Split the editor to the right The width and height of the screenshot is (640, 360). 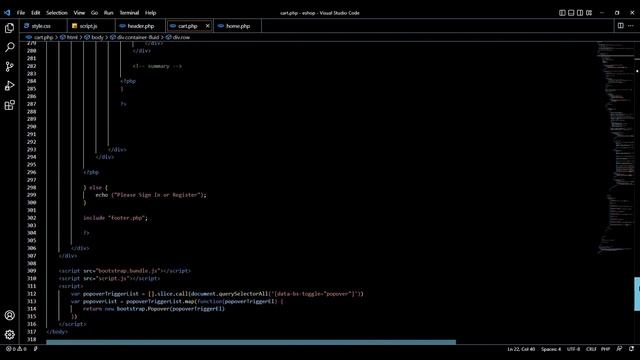click(x=620, y=26)
